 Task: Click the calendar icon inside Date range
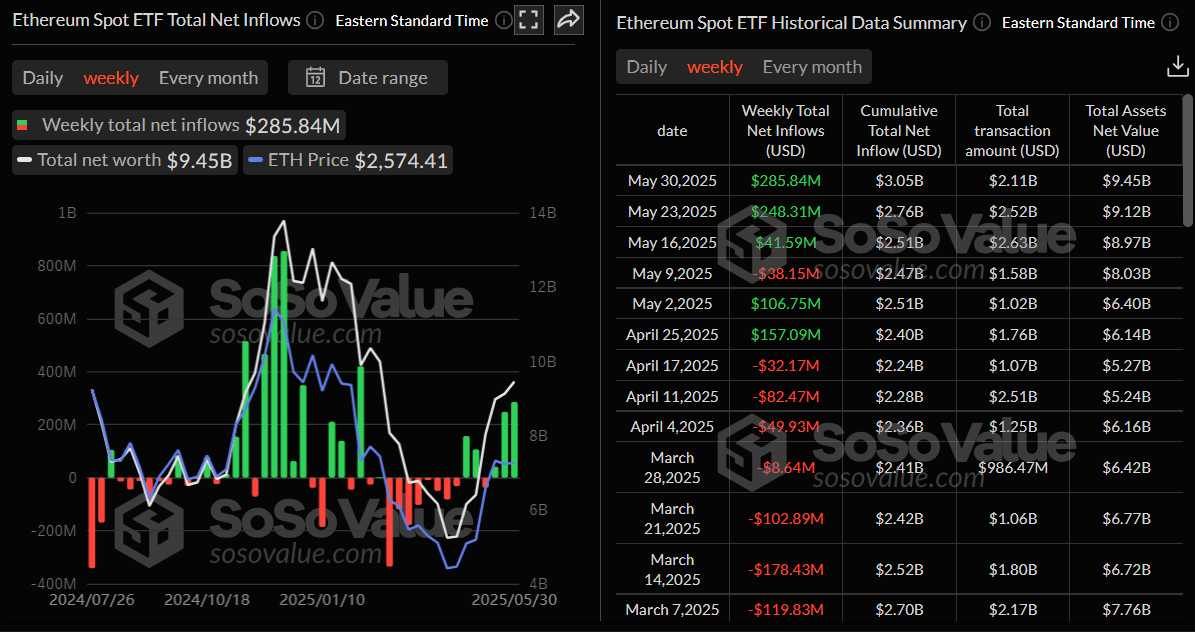click(315, 77)
